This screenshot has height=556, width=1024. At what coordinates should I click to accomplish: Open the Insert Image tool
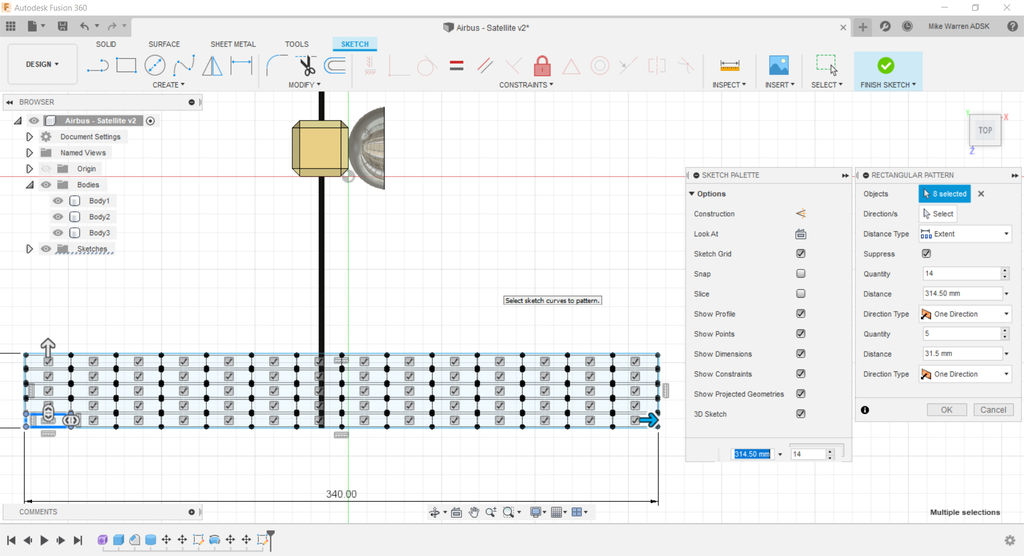tap(778, 66)
